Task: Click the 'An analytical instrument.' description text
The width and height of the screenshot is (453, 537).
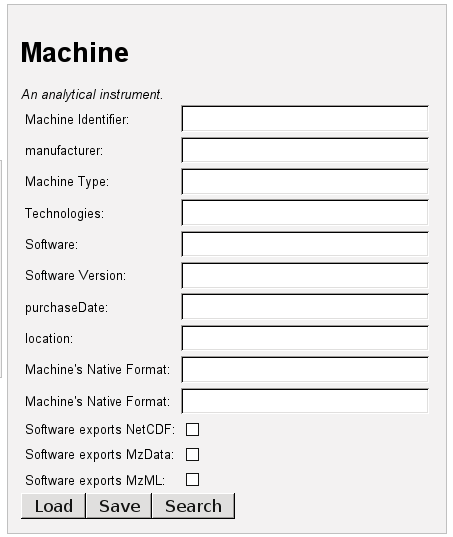Action: coord(92,95)
